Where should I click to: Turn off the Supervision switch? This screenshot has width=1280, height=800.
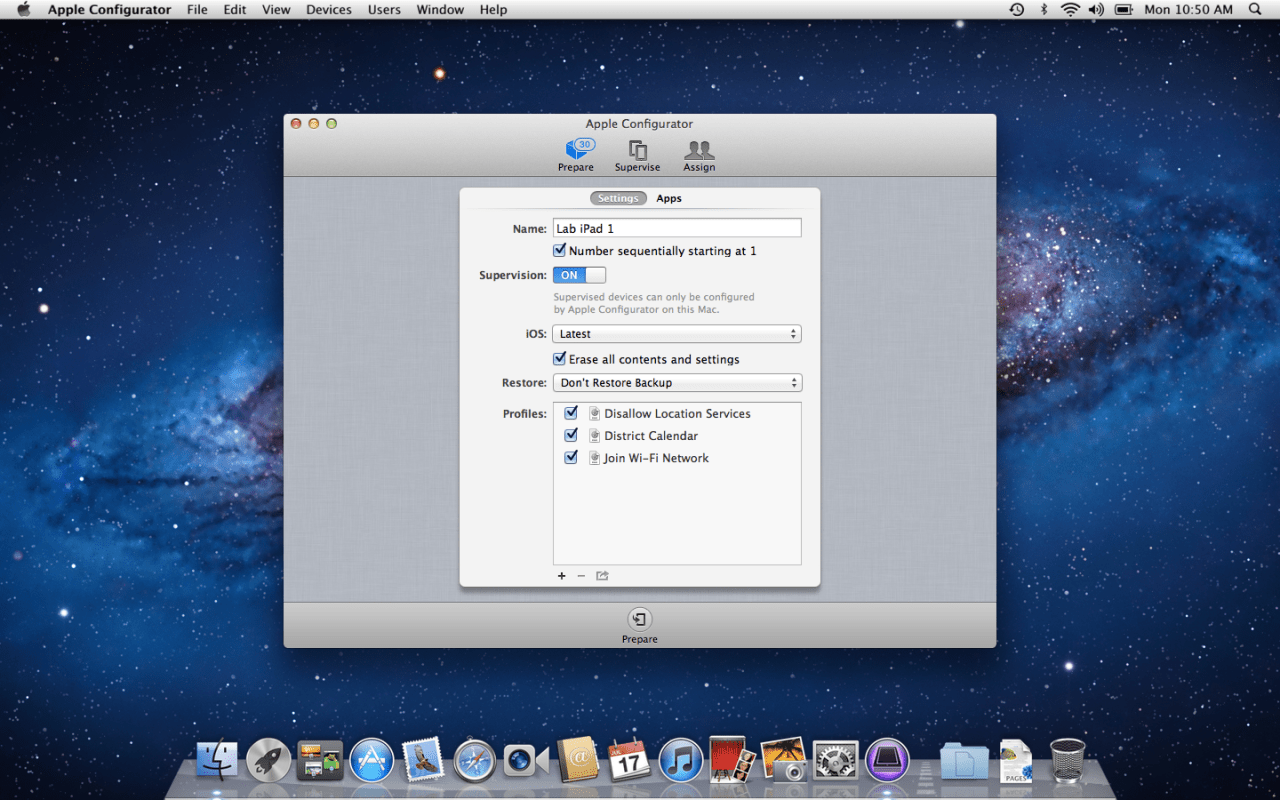[579, 275]
